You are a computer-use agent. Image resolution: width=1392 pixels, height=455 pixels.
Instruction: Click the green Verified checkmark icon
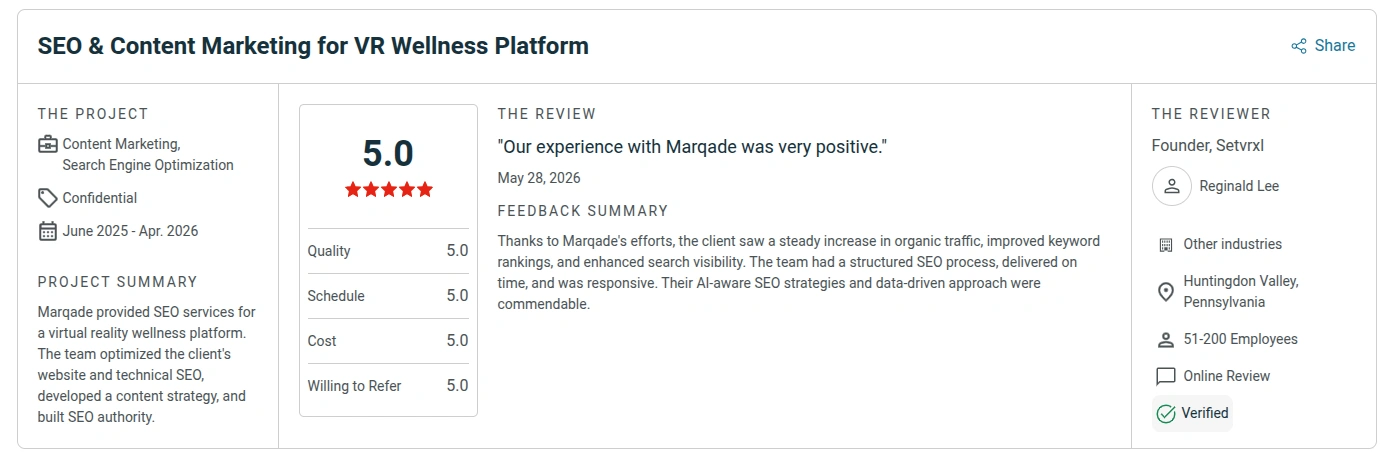[1165, 413]
